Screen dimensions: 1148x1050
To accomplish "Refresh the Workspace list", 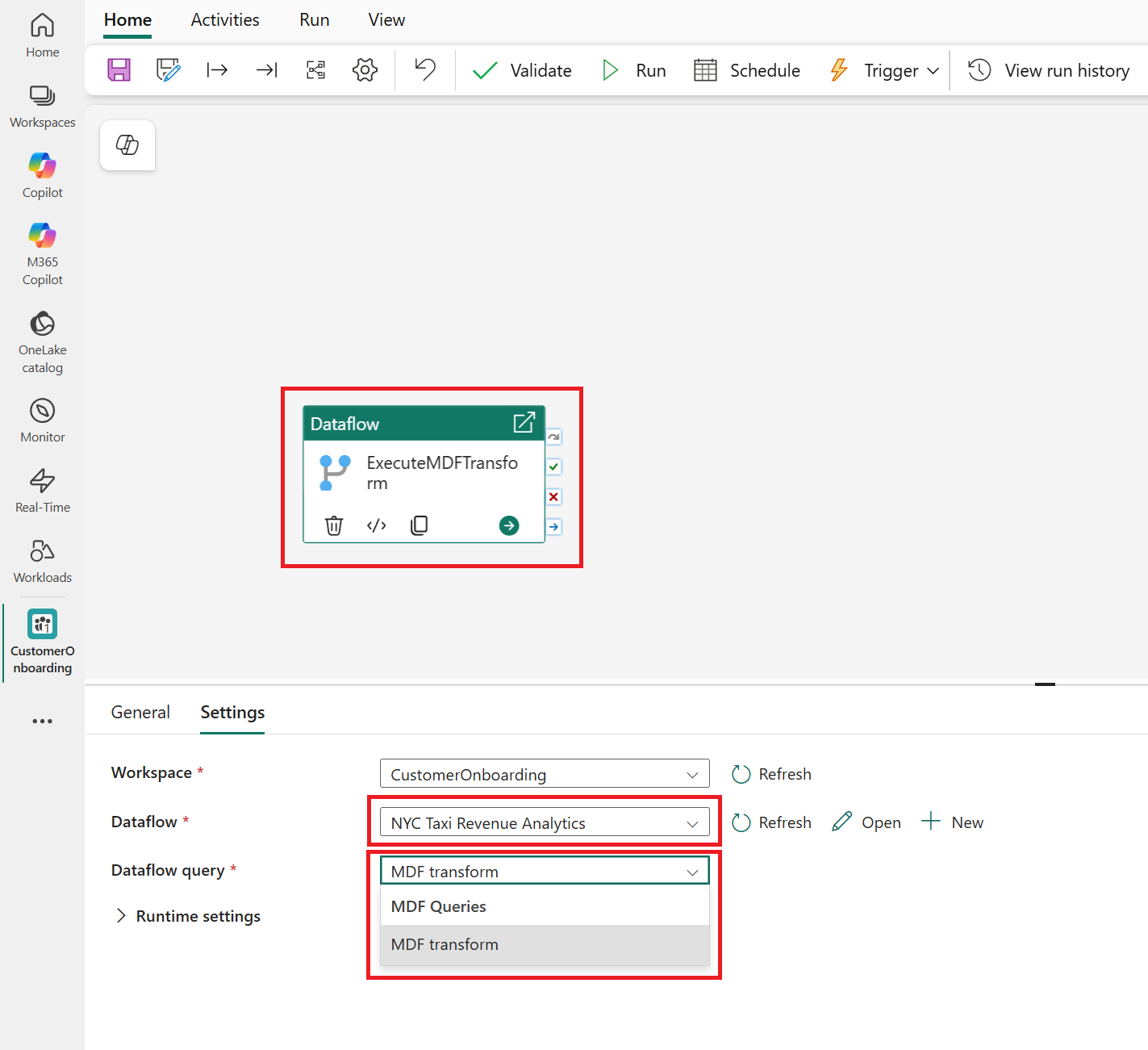I will click(x=771, y=774).
